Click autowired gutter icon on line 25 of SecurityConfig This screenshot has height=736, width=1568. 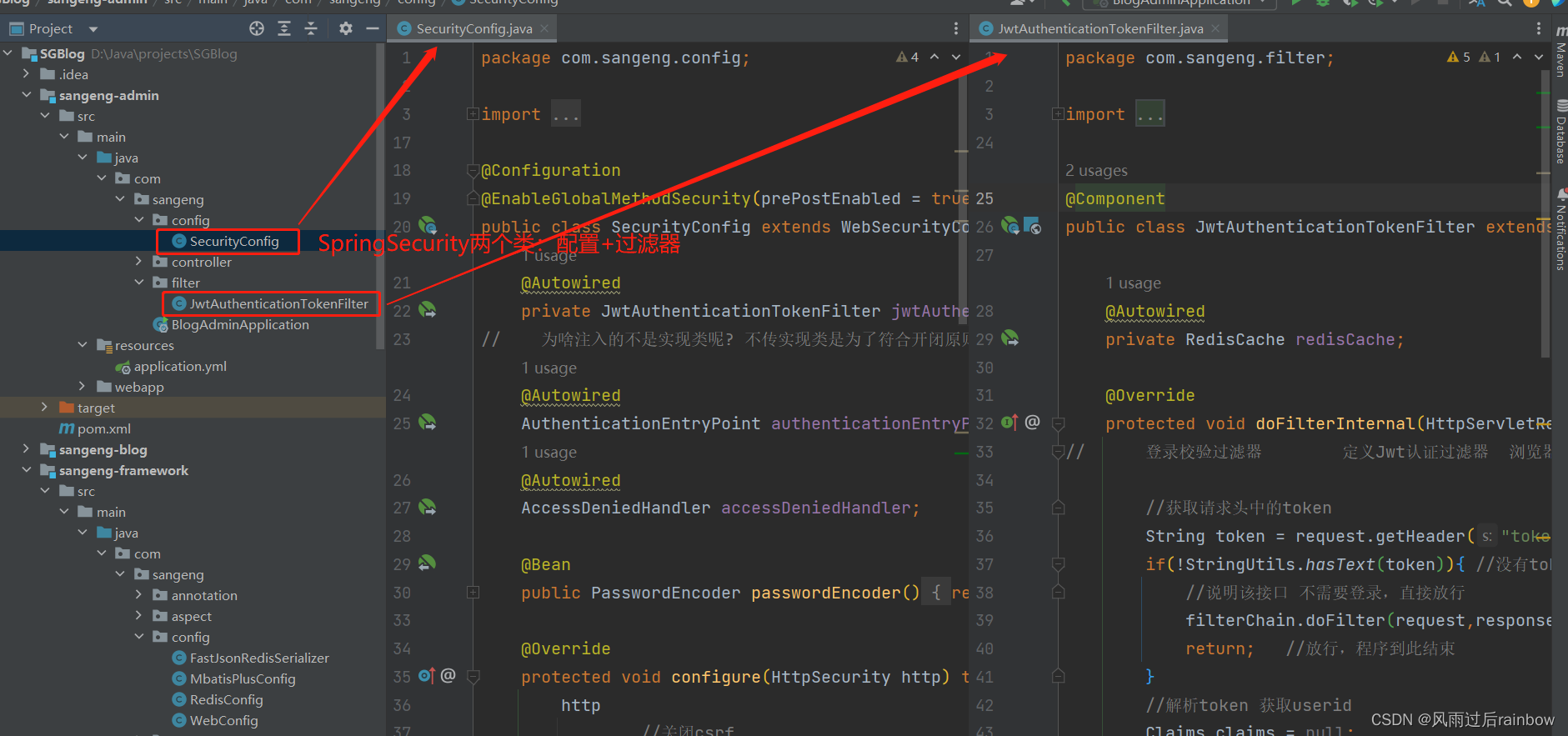(x=427, y=423)
